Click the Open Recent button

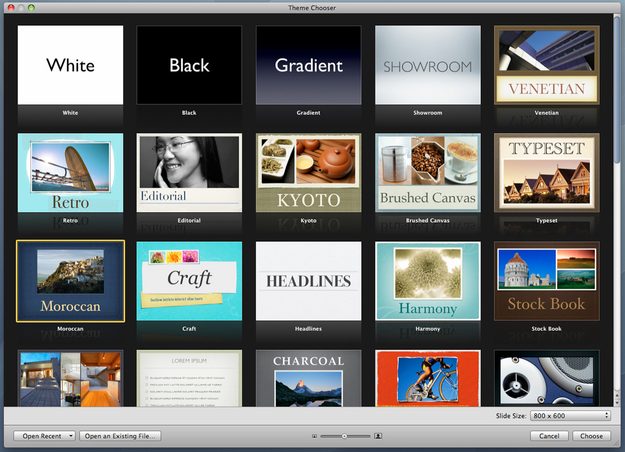(x=44, y=436)
